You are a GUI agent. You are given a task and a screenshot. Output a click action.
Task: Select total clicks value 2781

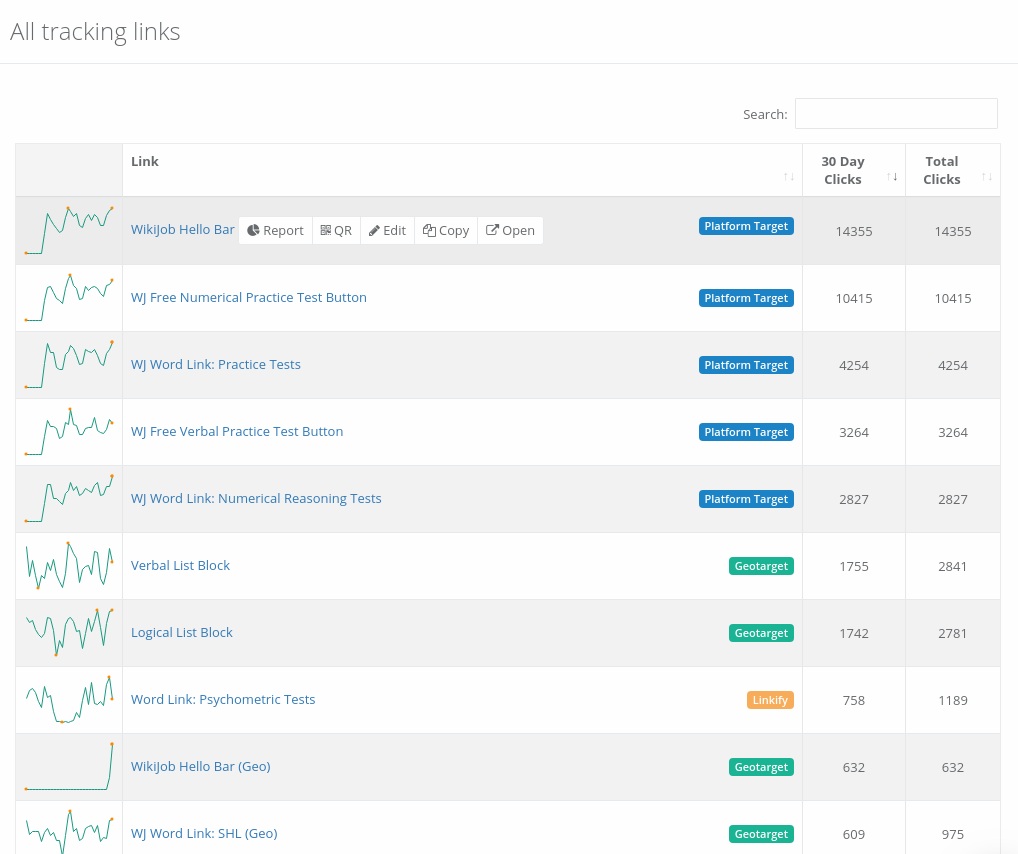tap(952, 633)
